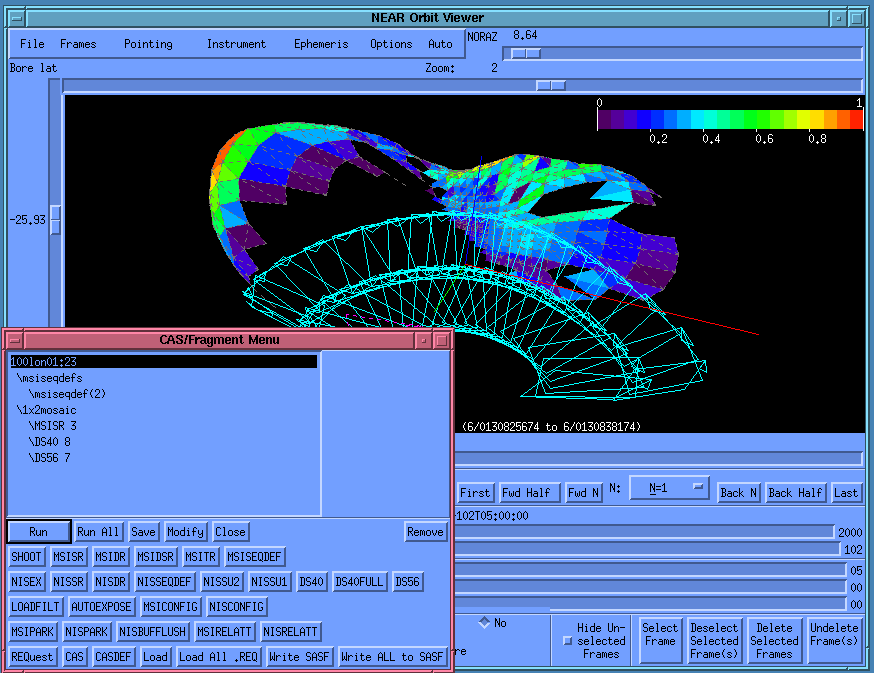Select the \MSISR 3 entry
This screenshot has height=673, width=874.
coord(52,426)
